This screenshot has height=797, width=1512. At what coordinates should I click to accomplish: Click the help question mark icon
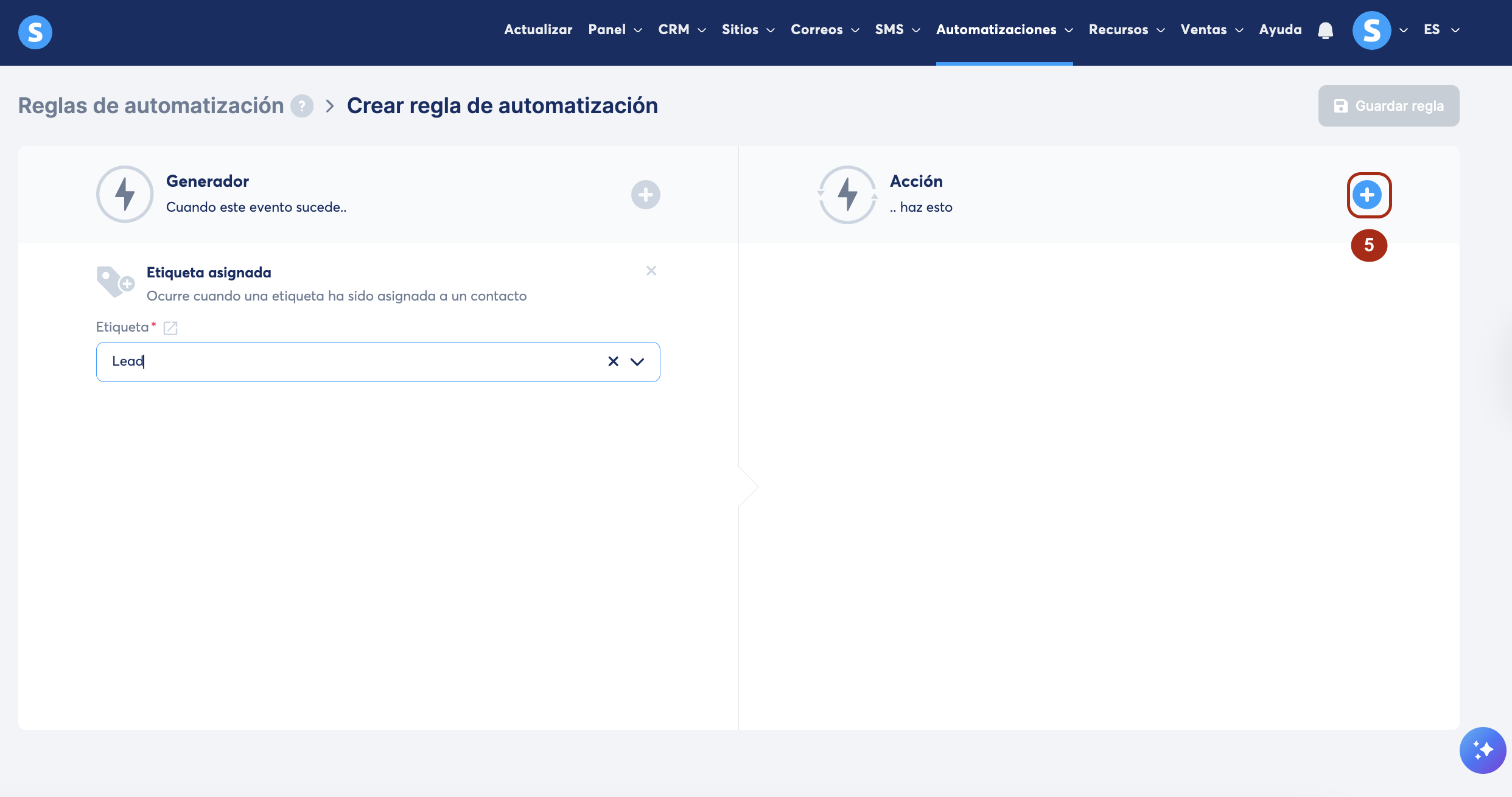coord(302,106)
